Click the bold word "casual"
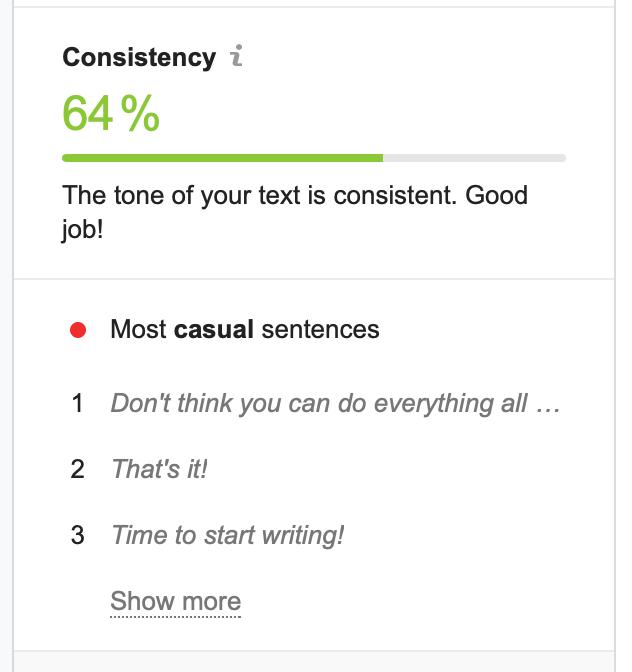Screen dimensions: 632x672 (214, 329)
